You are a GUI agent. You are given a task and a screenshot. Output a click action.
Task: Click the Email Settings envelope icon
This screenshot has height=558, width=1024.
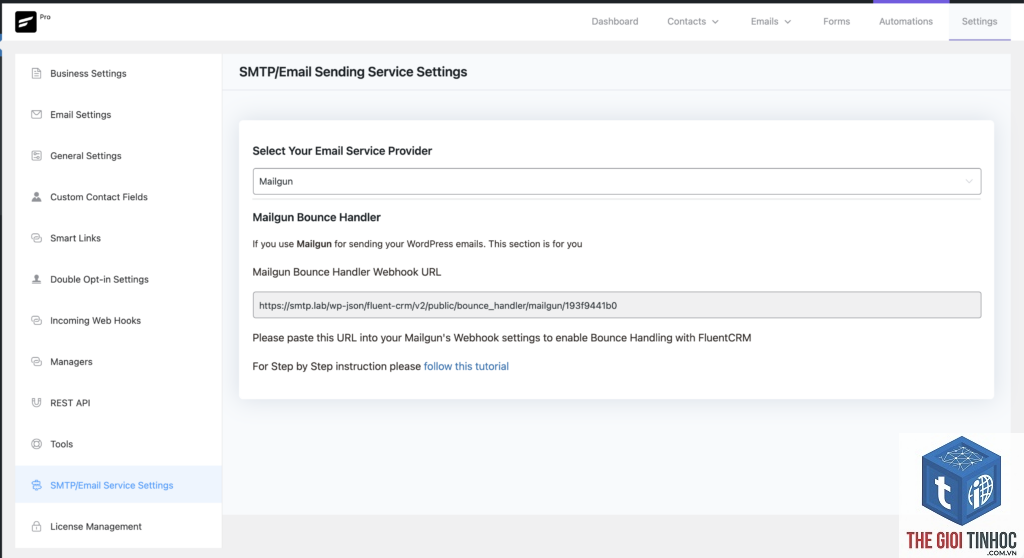coord(37,114)
